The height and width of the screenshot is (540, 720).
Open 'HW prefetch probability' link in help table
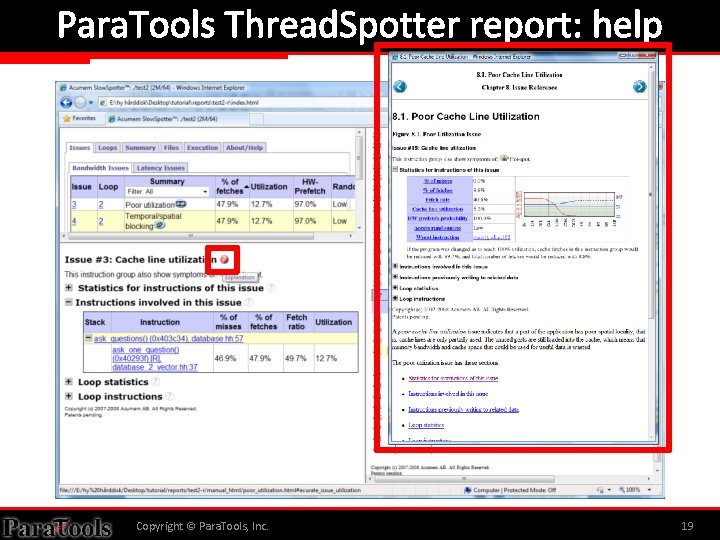[x=438, y=219]
